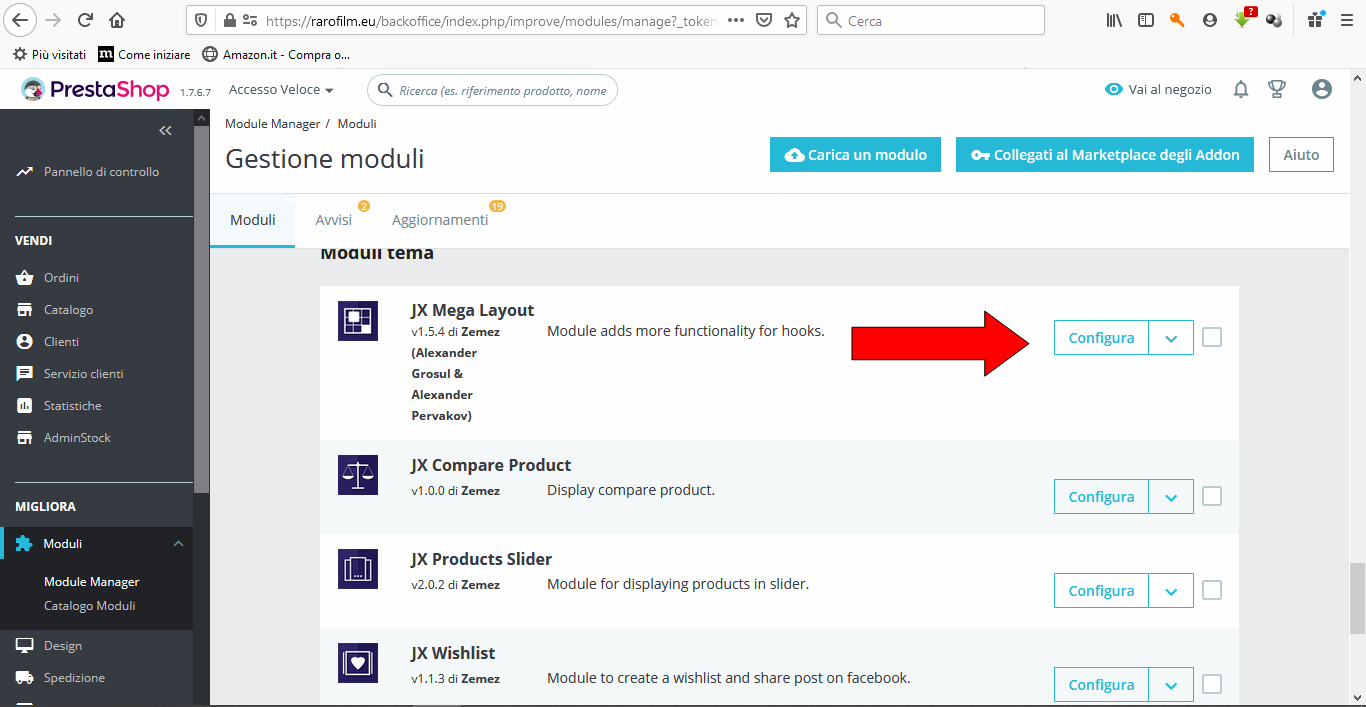Select the JX Products Slider checkbox
The height and width of the screenshot is (707, 1366).
point(1212,590)
